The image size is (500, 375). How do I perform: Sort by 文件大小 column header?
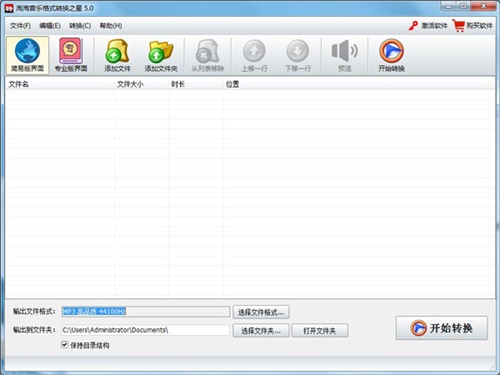click(x=142, y=84)
